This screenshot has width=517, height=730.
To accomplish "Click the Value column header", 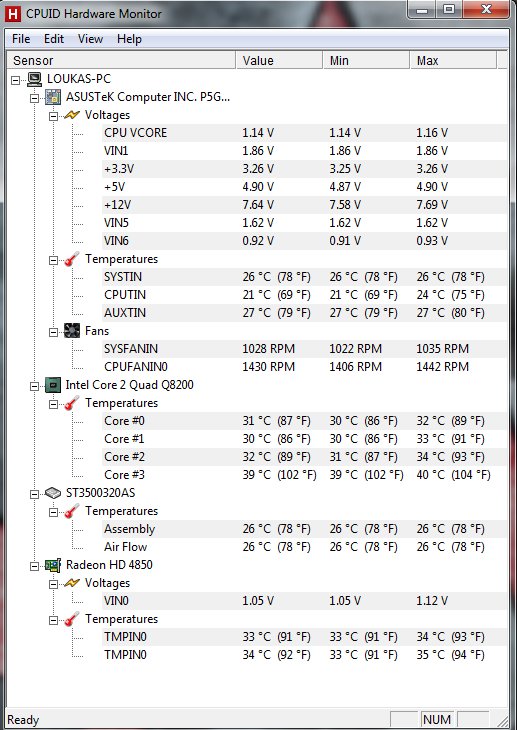I will (x=279, y=61).
